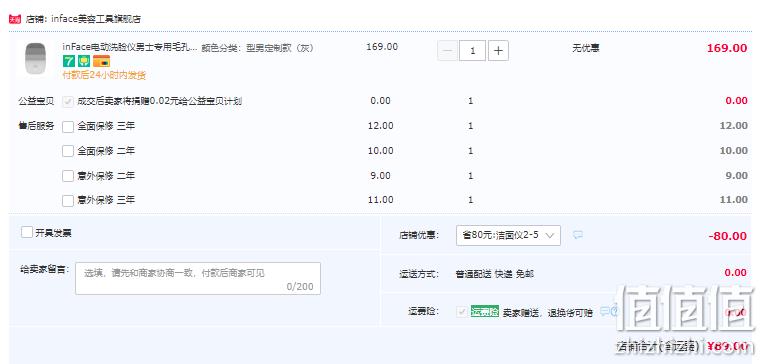Increase quantity with the plus button
The width and height of the screenshot is (764, 364).
pos(498,51)
